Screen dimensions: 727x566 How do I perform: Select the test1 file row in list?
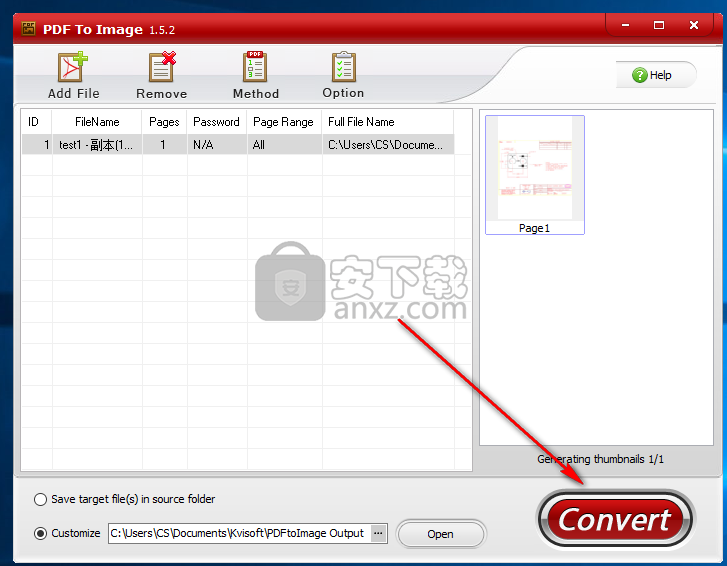[x=96, y=145]
